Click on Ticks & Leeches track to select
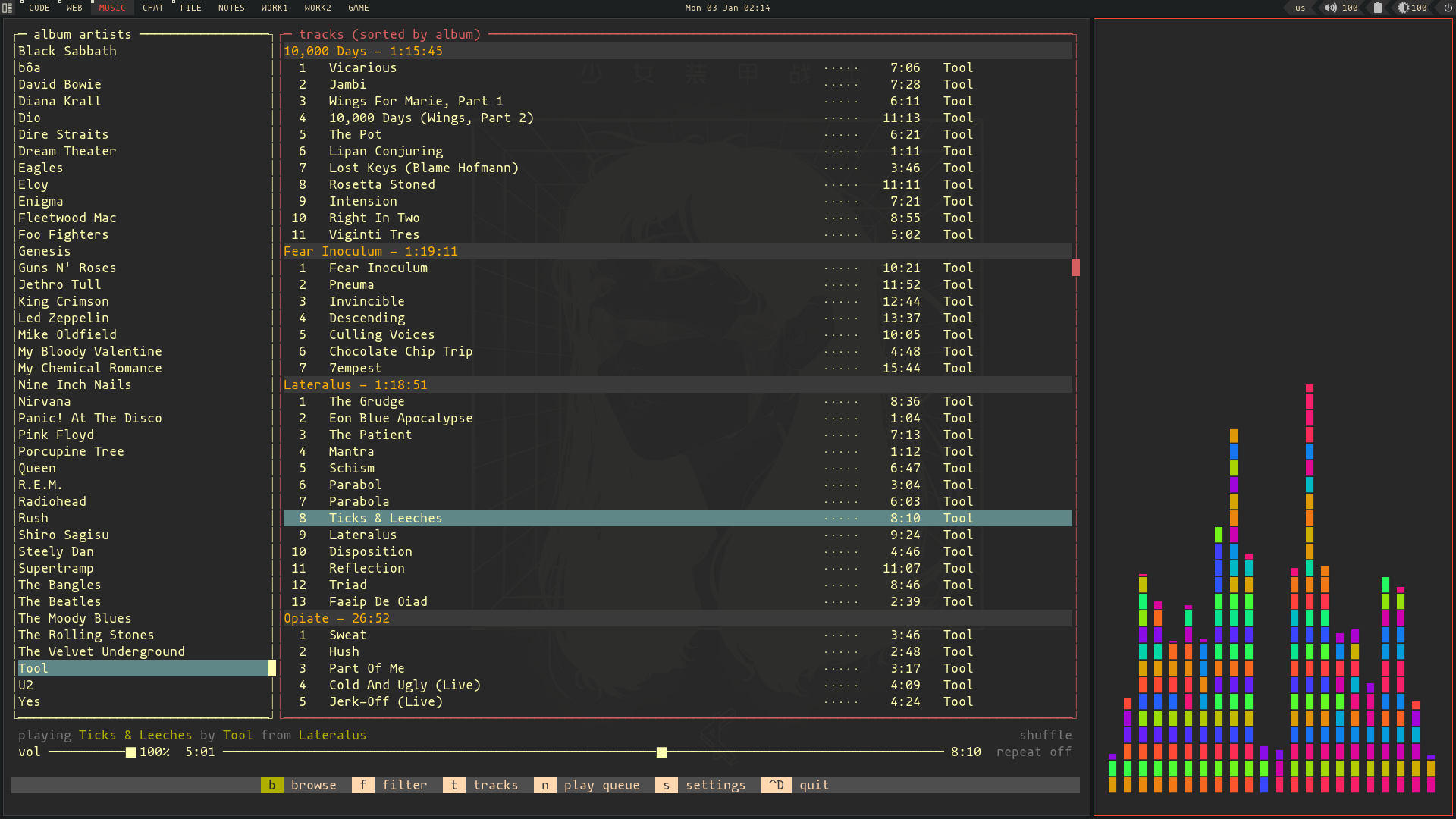Image resolution: width=1456 pixels, height=819 pixels. [385, 518]
